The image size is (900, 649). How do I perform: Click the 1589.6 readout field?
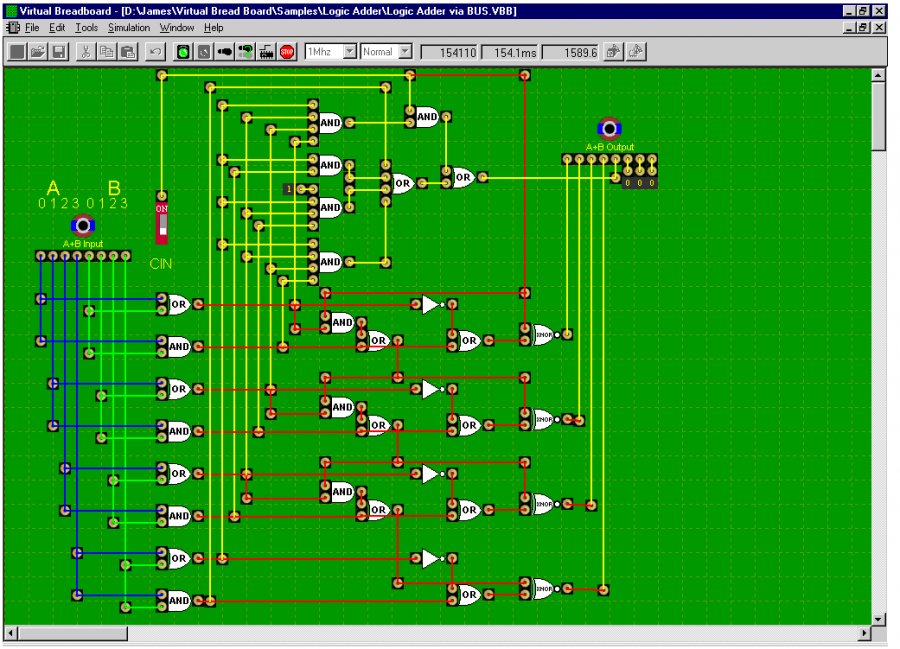pyautogui.click(x=571, y=53)
